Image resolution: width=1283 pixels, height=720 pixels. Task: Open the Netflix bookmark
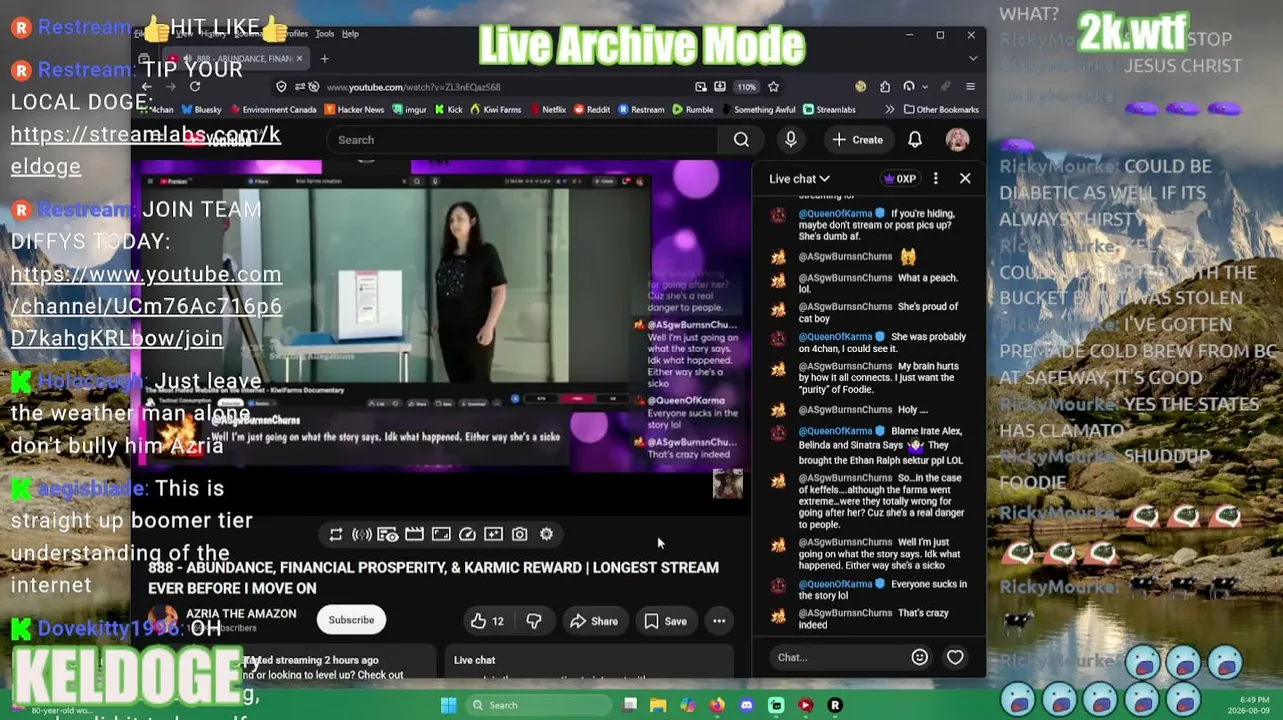(547, 110)
